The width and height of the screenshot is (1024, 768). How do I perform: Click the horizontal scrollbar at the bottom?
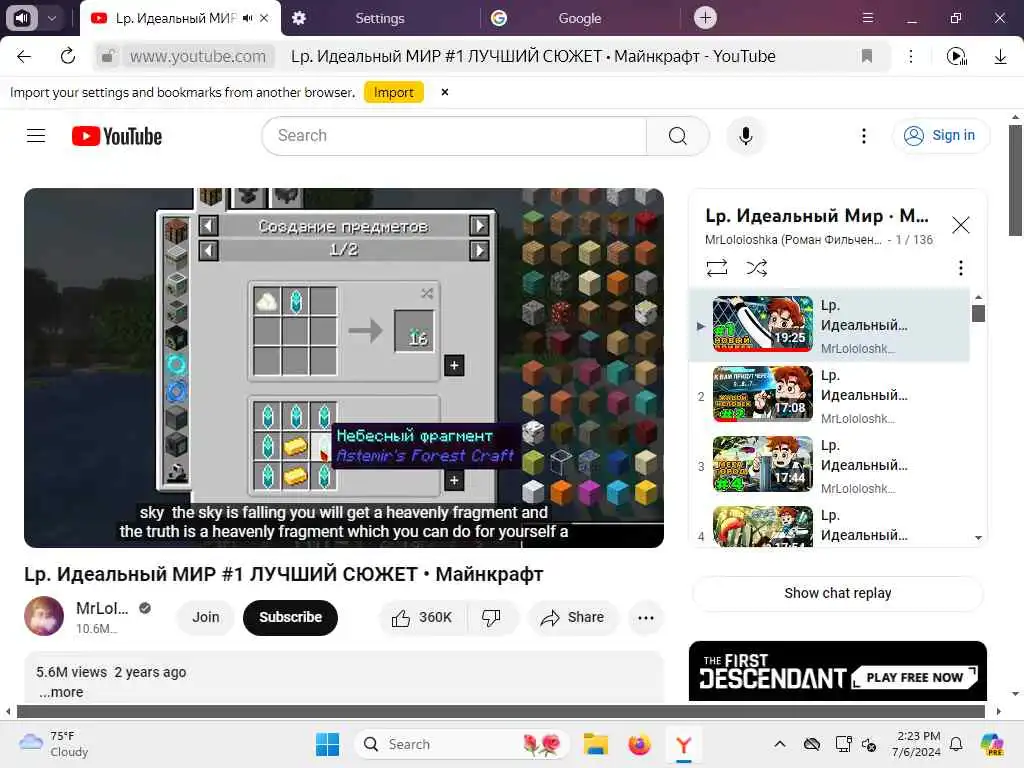click(x=500, y=711)
